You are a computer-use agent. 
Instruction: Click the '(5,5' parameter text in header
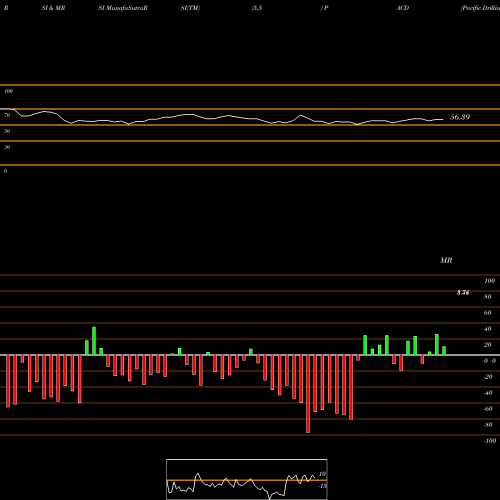pos(257,8)
